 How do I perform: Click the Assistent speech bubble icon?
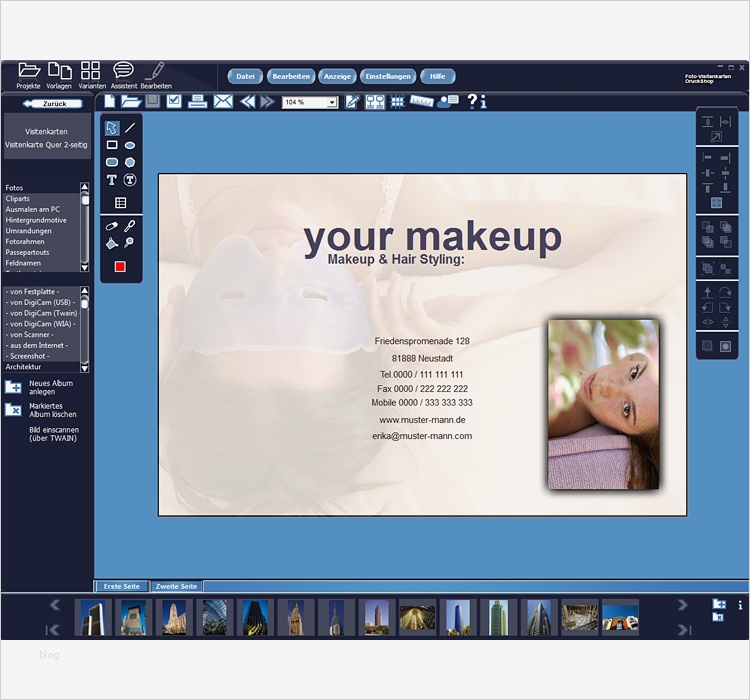[x=123, y=71]
